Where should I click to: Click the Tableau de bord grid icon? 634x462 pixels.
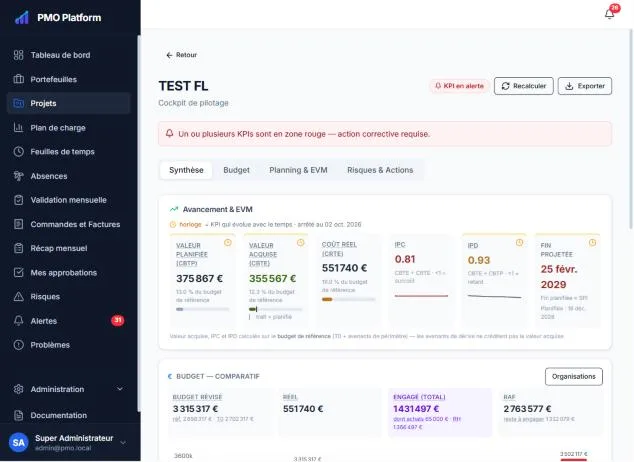[19, 55]
